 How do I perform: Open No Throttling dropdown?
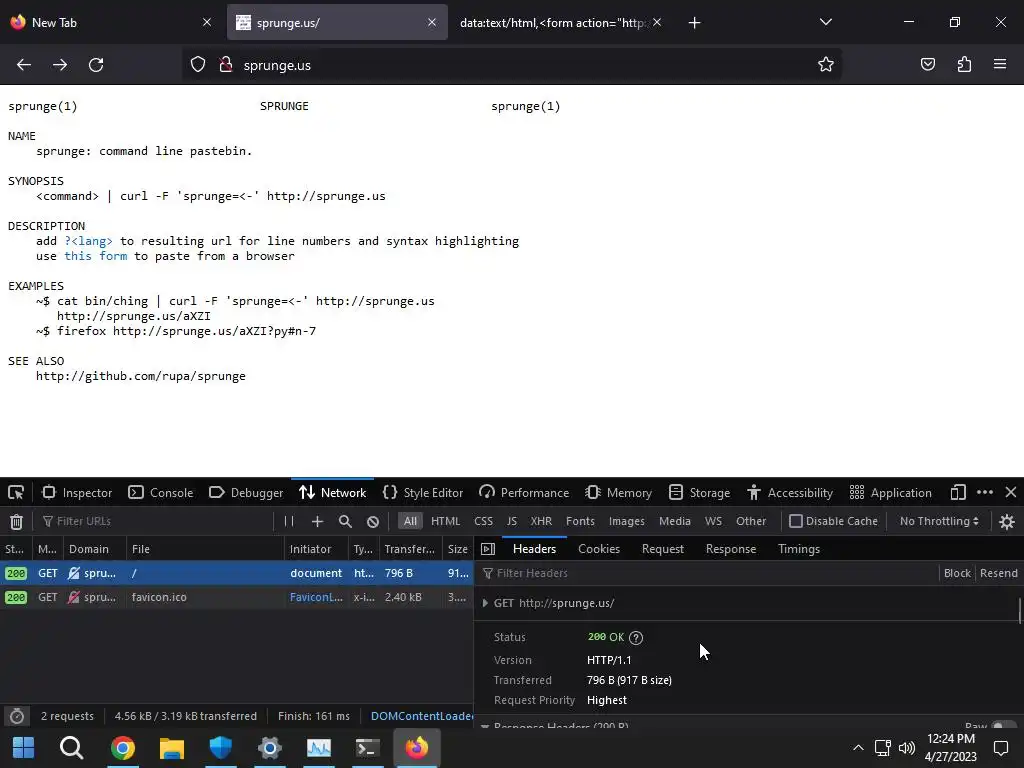coord(939,521)
